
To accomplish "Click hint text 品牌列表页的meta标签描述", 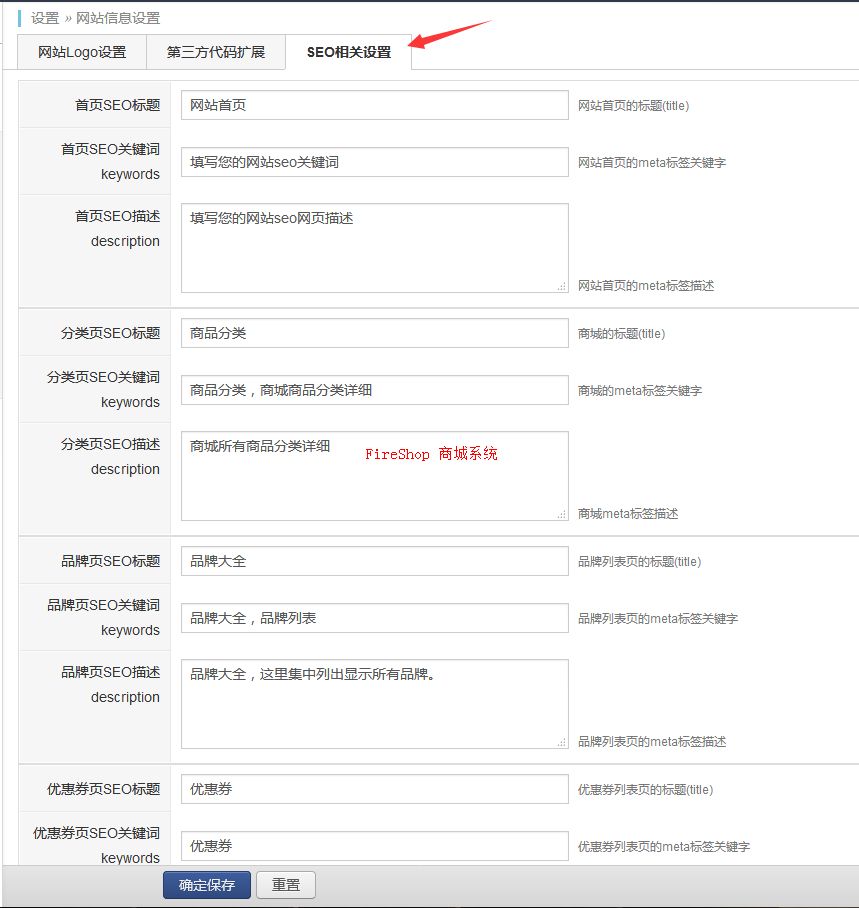I will pyautogui.click(x=652, y=742).
